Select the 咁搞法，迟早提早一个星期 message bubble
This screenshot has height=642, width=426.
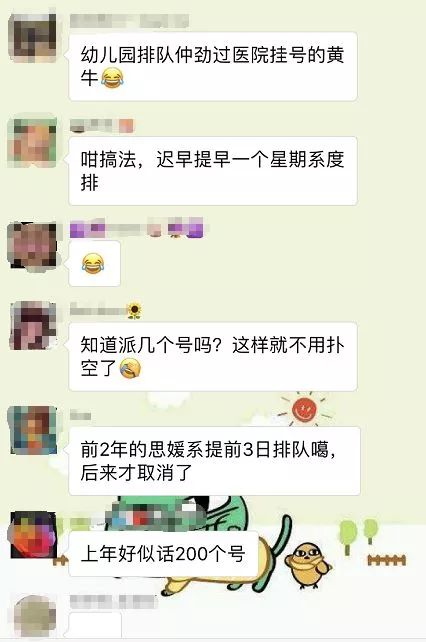(x=213, y=171)
